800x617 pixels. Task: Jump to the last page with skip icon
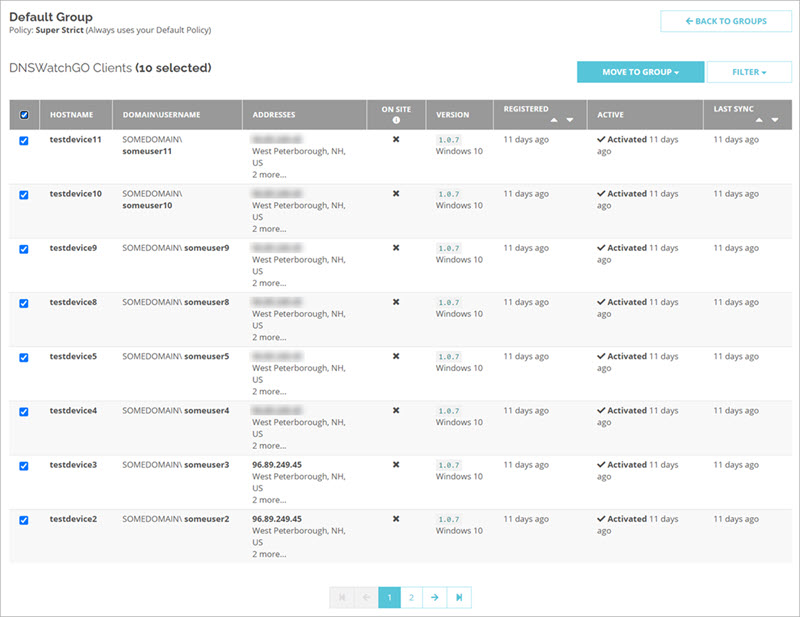pos(459,597)
